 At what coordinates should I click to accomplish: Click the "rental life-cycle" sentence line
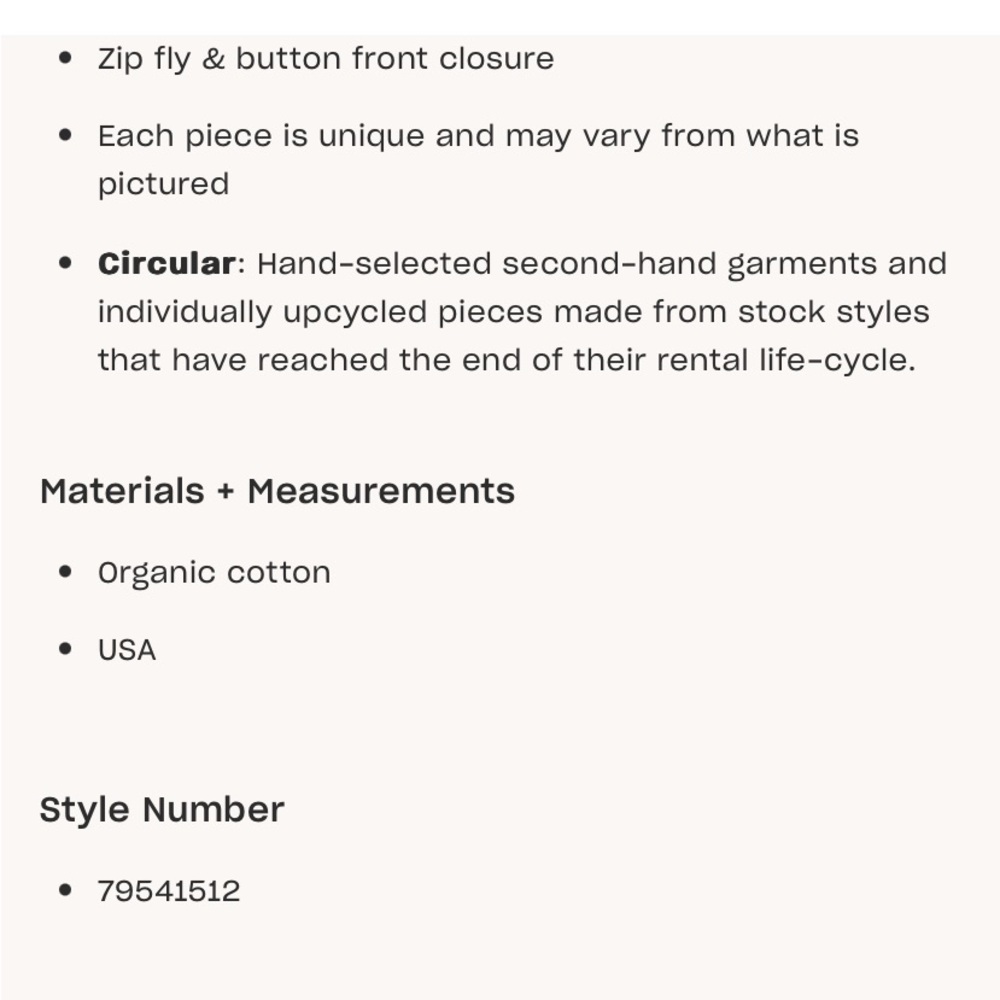point(506,359)
